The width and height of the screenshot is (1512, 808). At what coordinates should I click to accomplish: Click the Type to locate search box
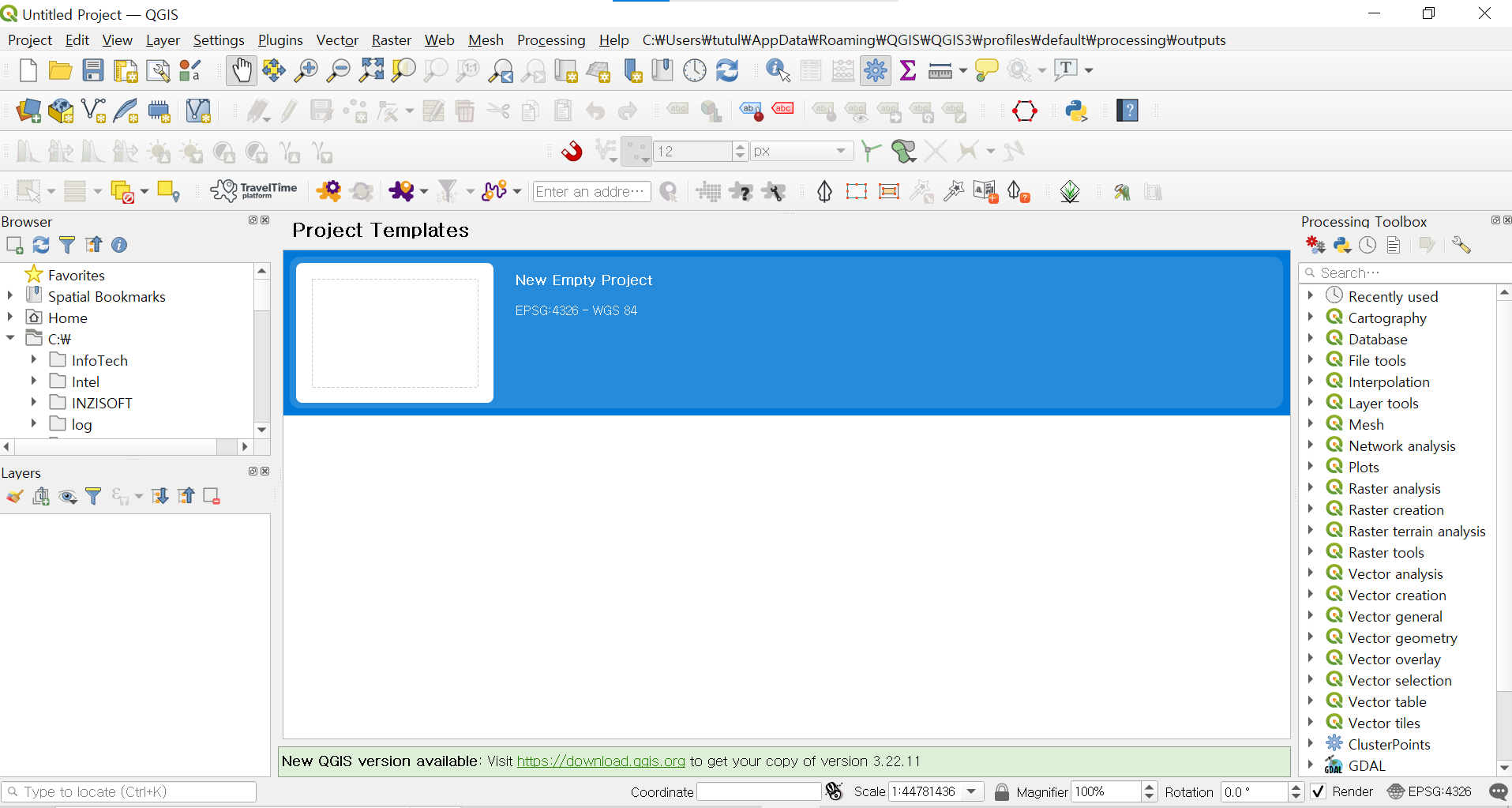(129, 791)
